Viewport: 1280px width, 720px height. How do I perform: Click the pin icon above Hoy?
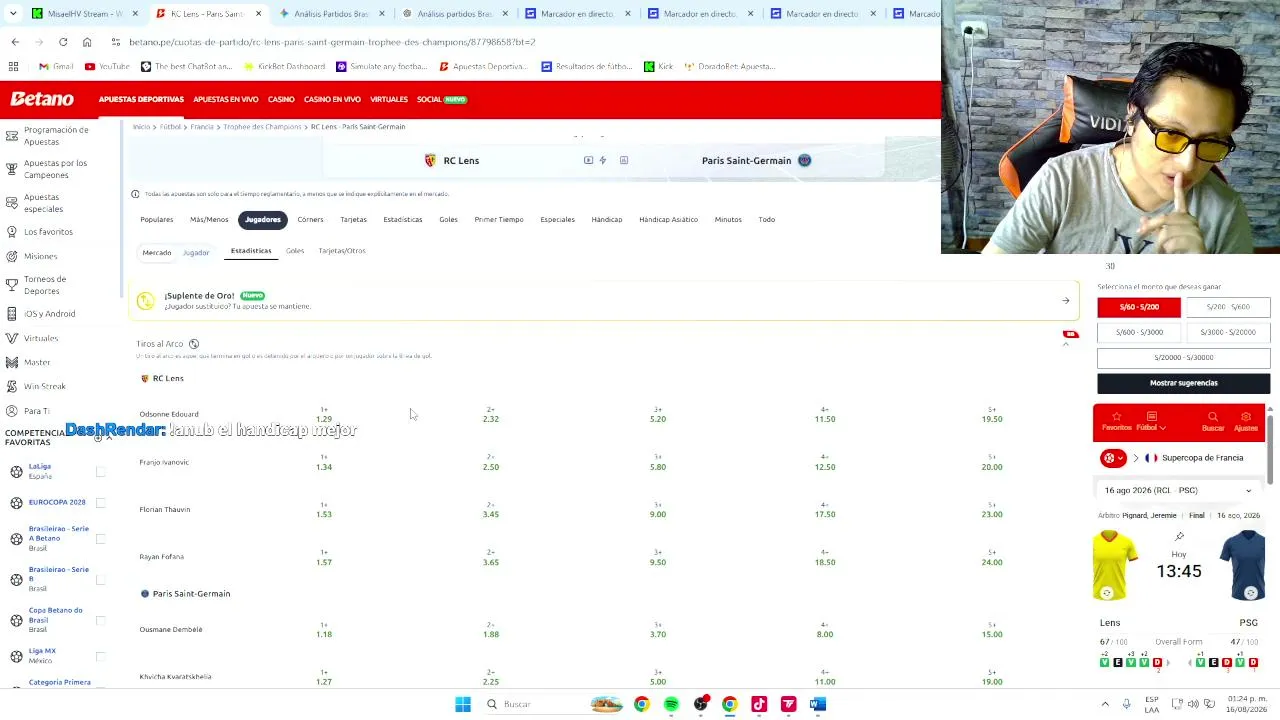[1179, 537]
